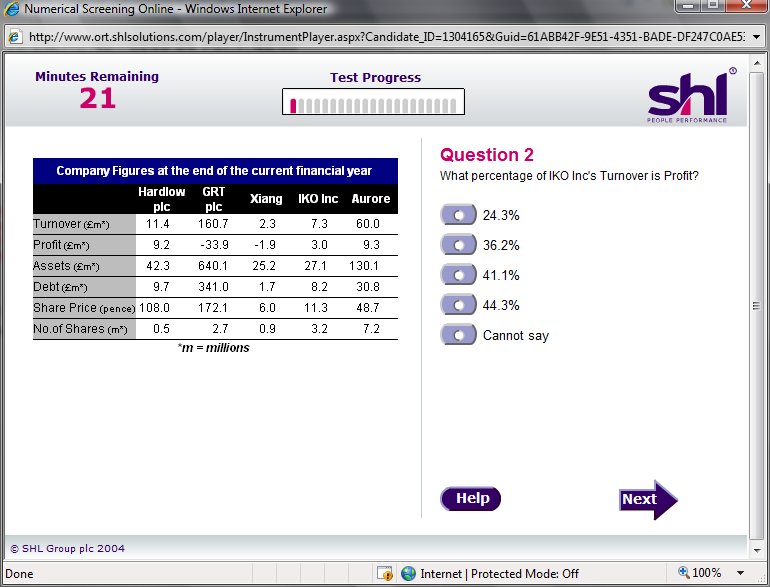Viewport: 770px width, 587px height.
Task: Click IKO Inc Turnover value 7.3
Action: pyautogui.click(x=319, y=224)
